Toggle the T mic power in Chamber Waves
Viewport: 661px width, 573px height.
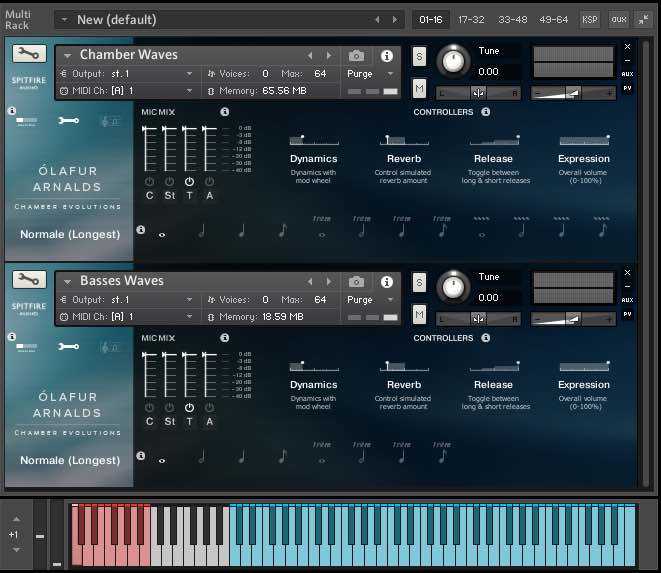coord(189,182)
